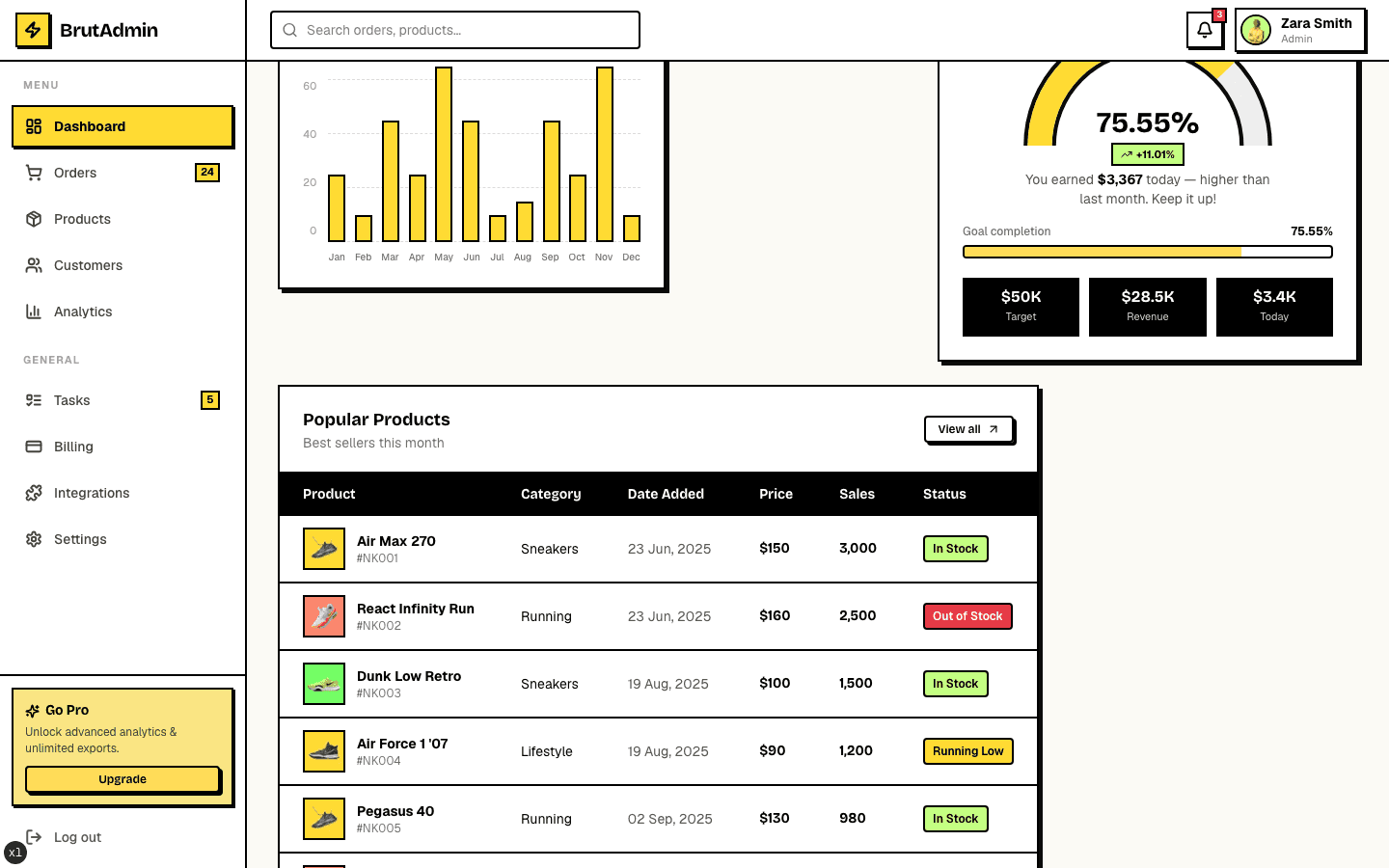Viewport: 1389px width, 868px height.
Task: Click the trend arrow in +11.01% badge
Action: pyautogui.click(x=1127, y=154)
